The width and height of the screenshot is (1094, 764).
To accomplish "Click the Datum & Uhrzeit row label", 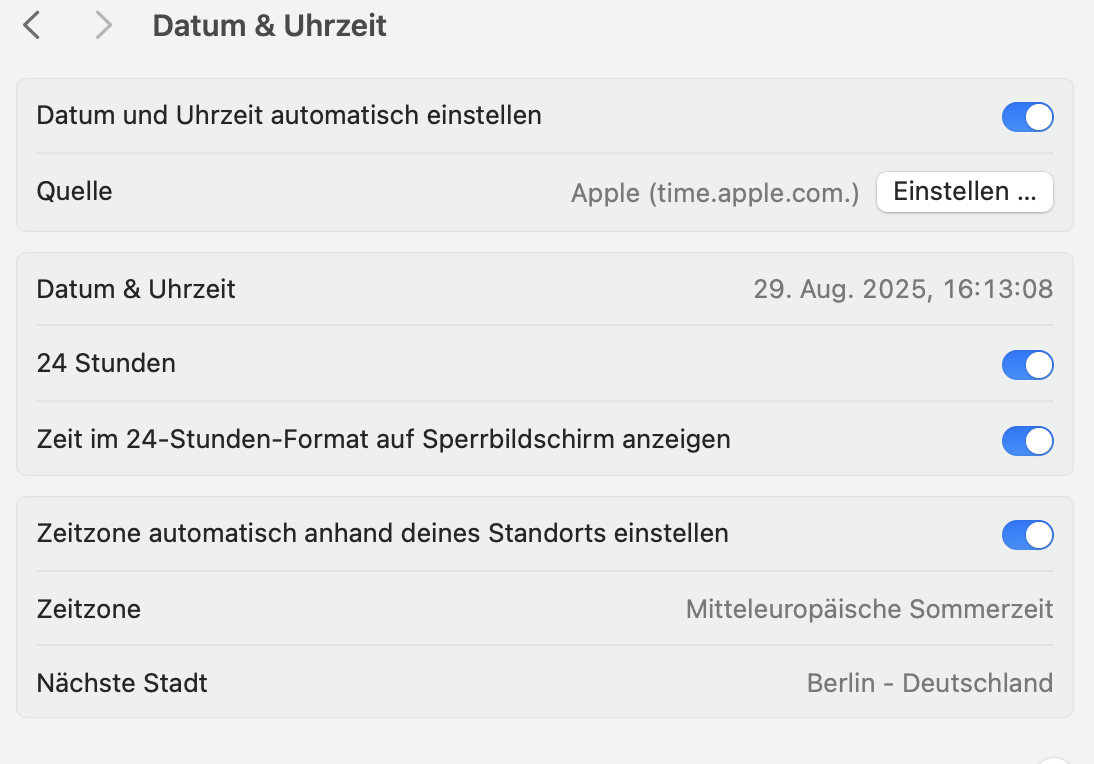I will pyautogui.click(x=136, y=290).
